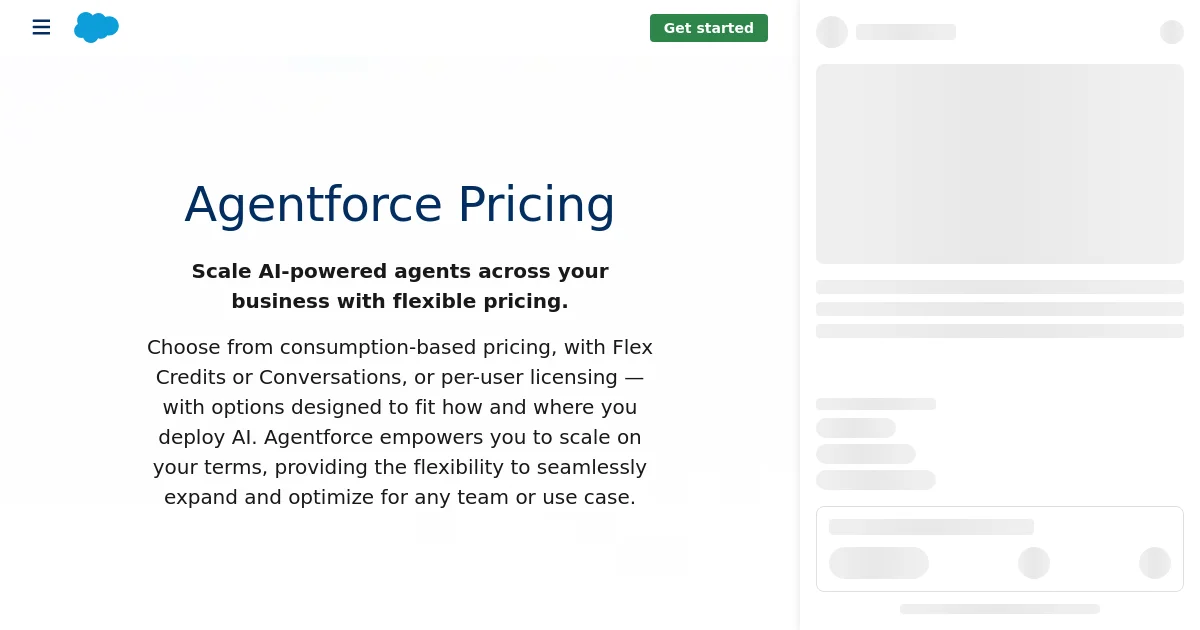Click the footer loading bar beneath the bottom card
This screenshot has height=630, width=1200.
(1000, 609)
